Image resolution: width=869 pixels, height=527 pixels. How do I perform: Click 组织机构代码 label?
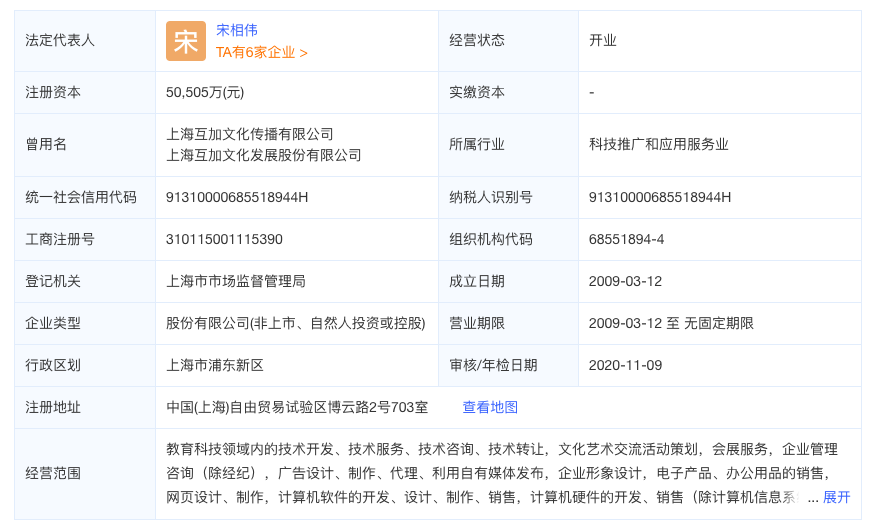[x=490, y=239]
